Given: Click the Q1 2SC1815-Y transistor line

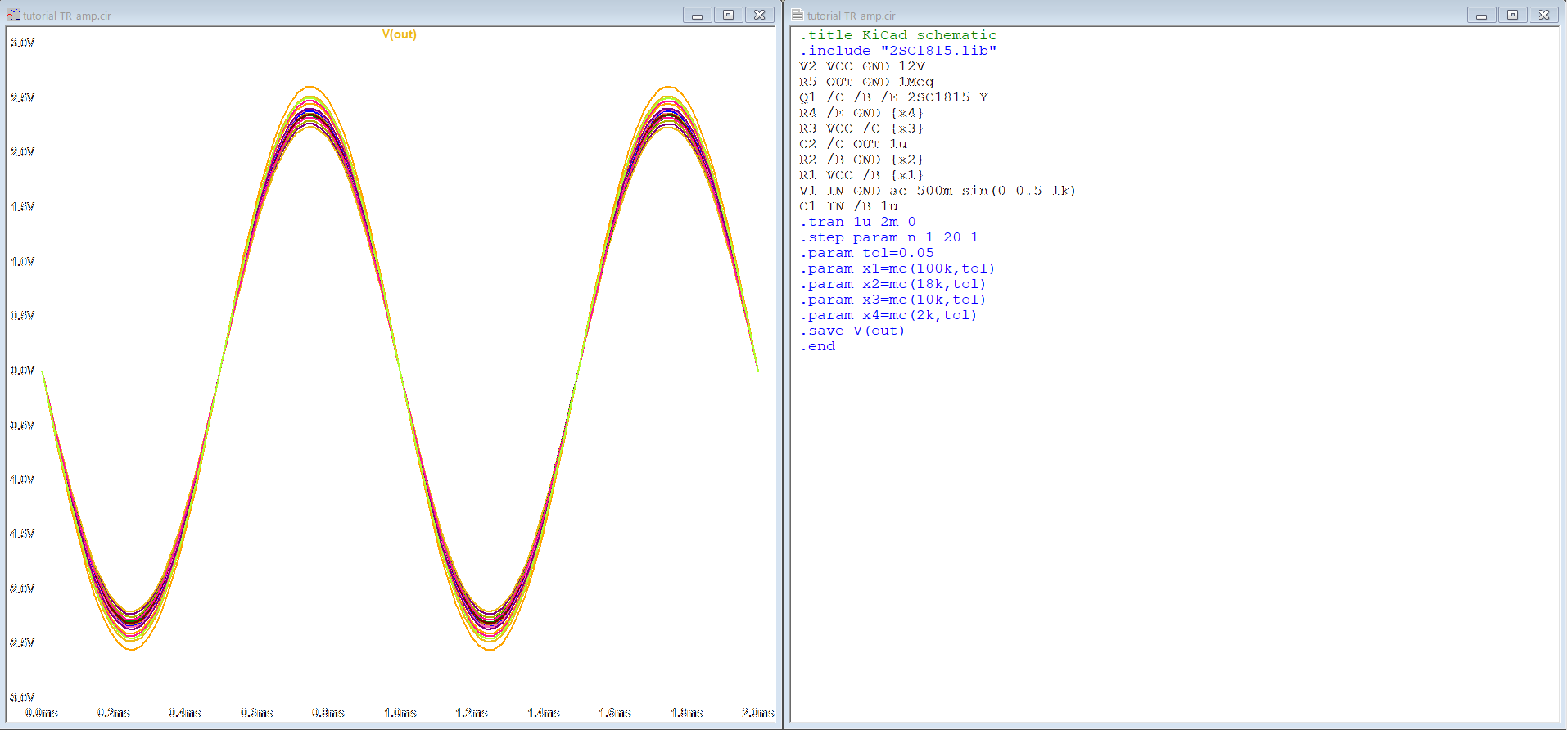Looking at the screenshot, I should pos(893,97).
